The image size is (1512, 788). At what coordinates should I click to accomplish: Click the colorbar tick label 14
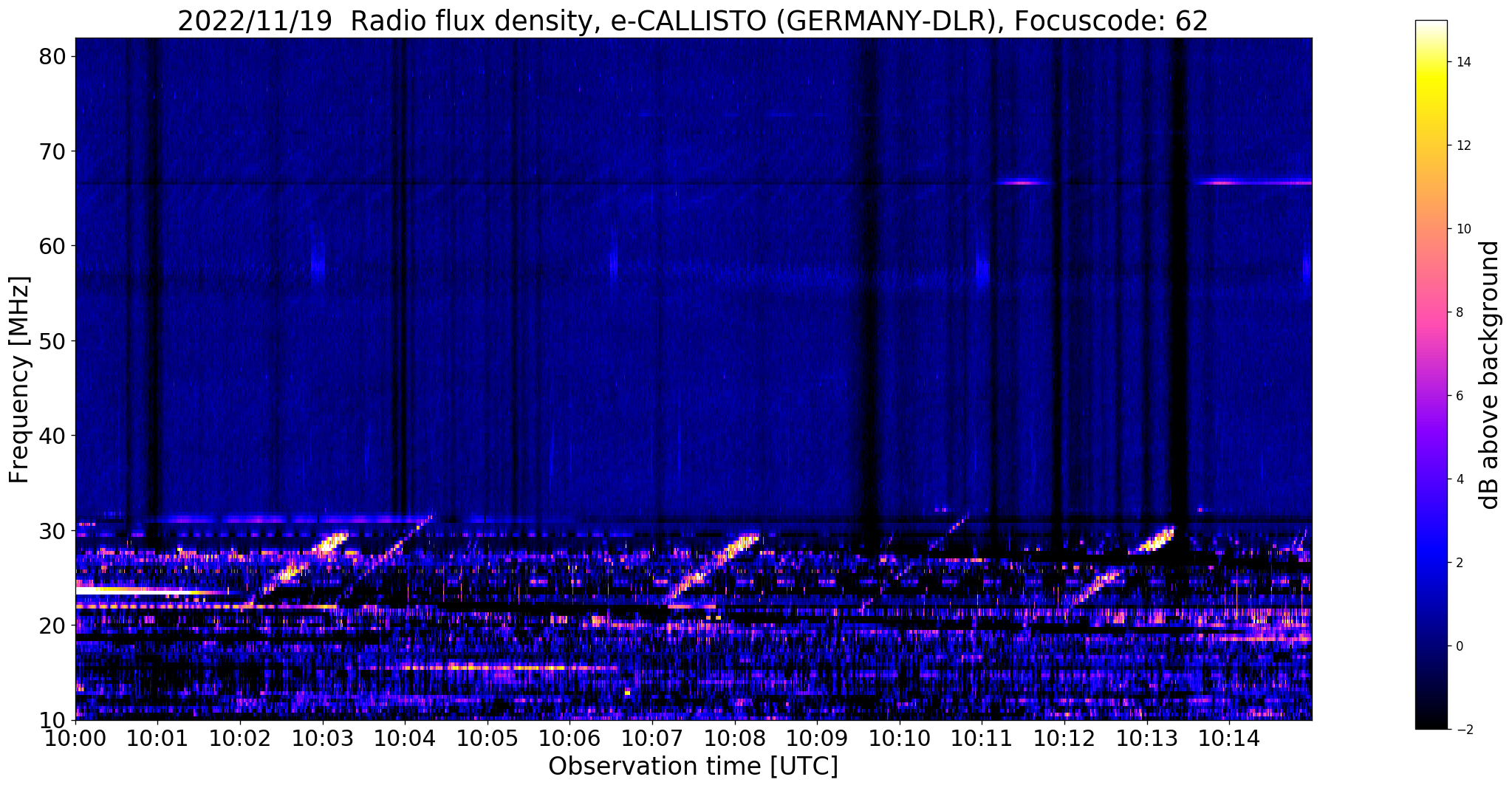click(x=1463, y=62)
